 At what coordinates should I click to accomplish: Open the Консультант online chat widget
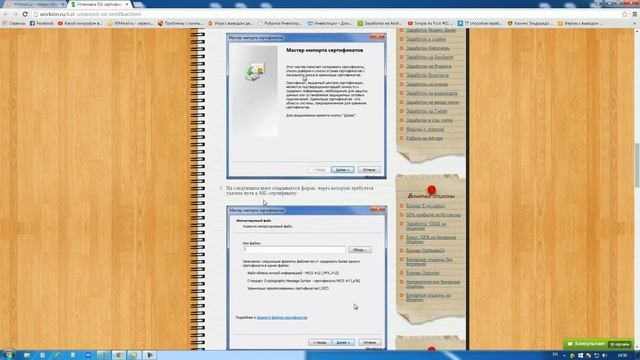pyautogui.click(x=598, y=344)
